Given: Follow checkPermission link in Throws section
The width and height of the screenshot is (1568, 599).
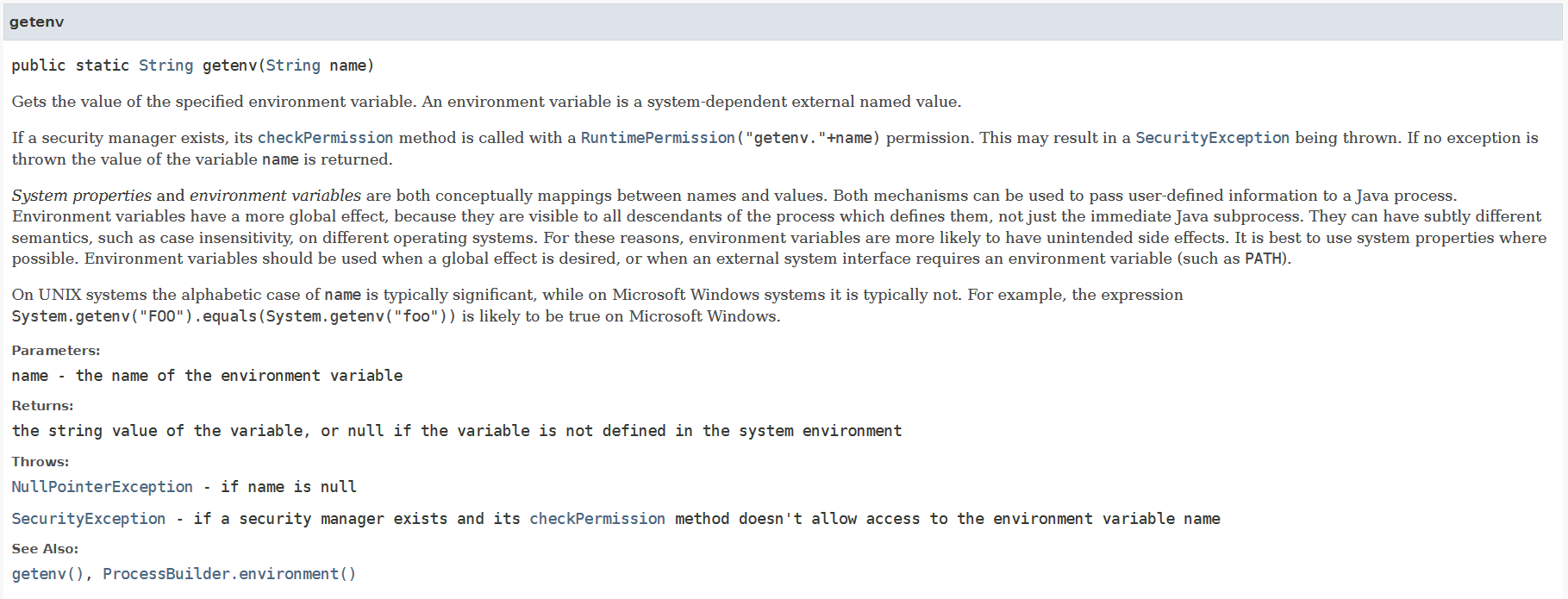Looking at the screenshot, I should (x=597, y=519).
